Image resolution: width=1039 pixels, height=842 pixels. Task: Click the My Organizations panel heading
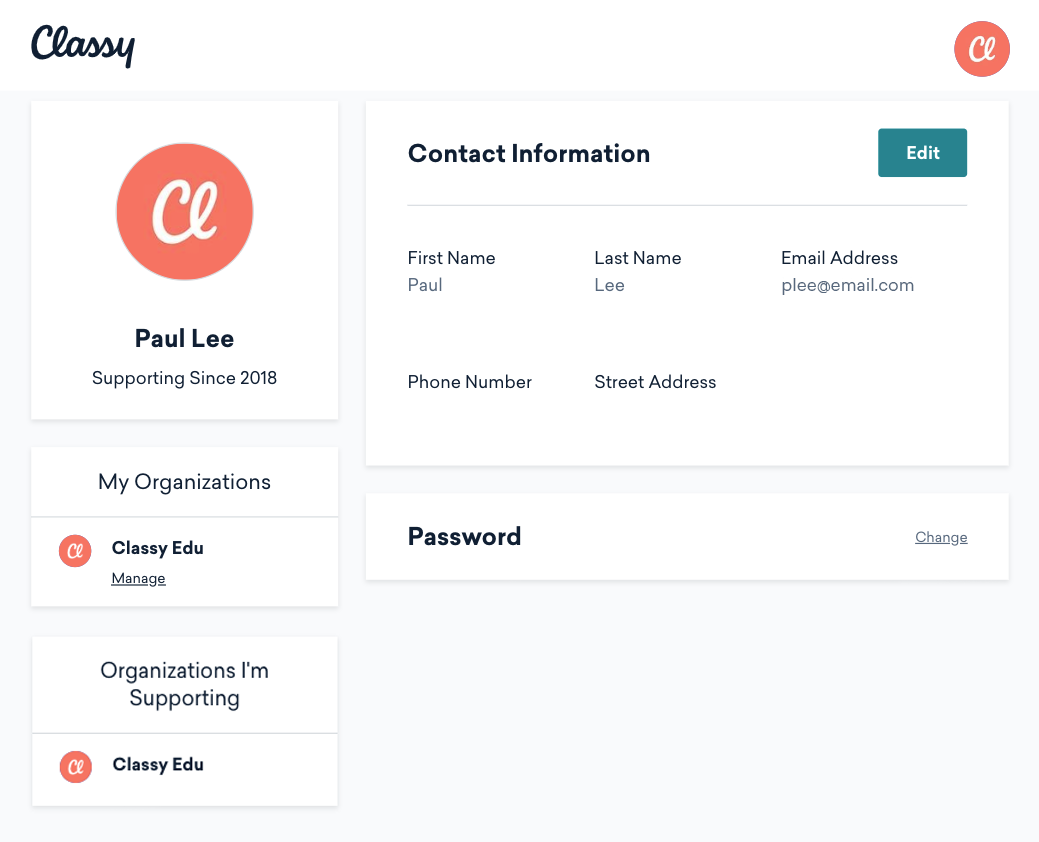pyautogui.click(x=185, y=482)
